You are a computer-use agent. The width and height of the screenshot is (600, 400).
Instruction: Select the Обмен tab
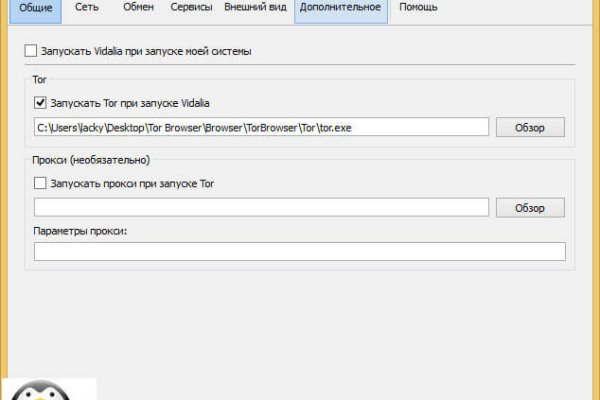coord(138,9)
